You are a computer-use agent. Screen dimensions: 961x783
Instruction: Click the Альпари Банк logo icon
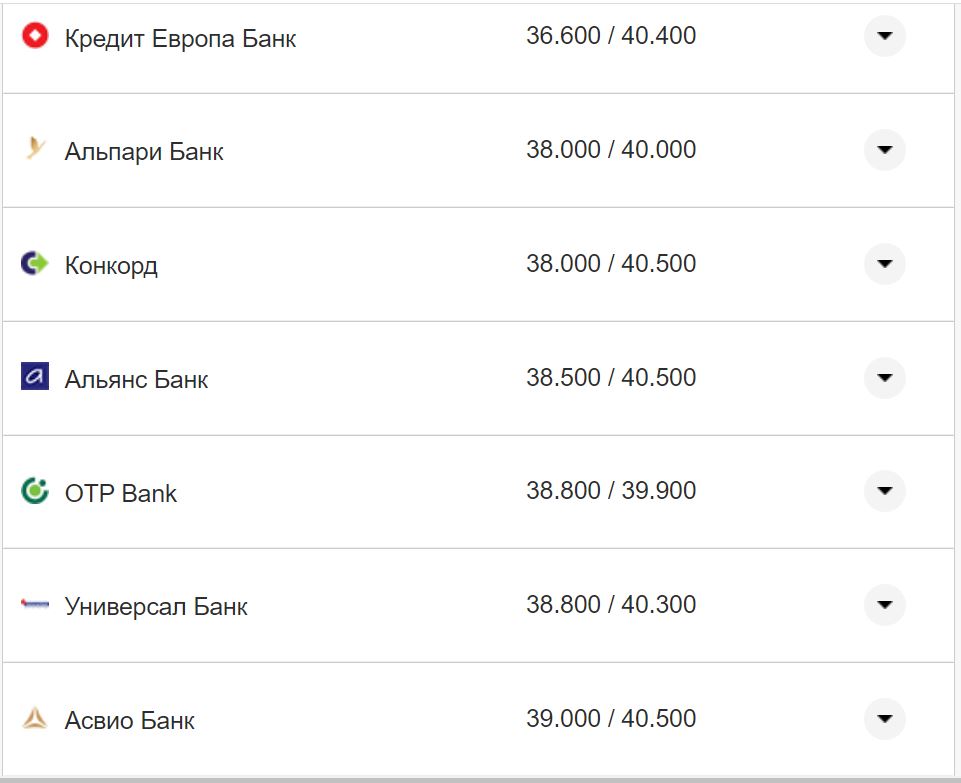tap(35, 150)
